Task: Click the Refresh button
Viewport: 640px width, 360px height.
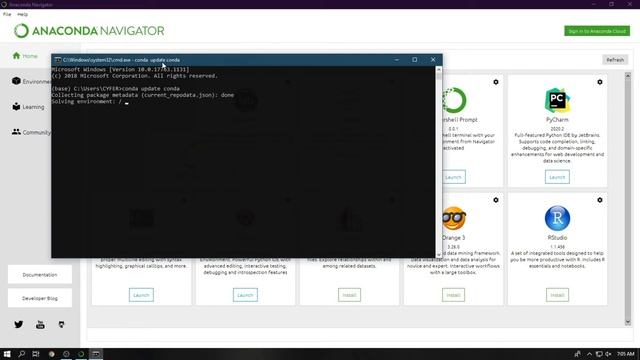Action: point(615,60)
